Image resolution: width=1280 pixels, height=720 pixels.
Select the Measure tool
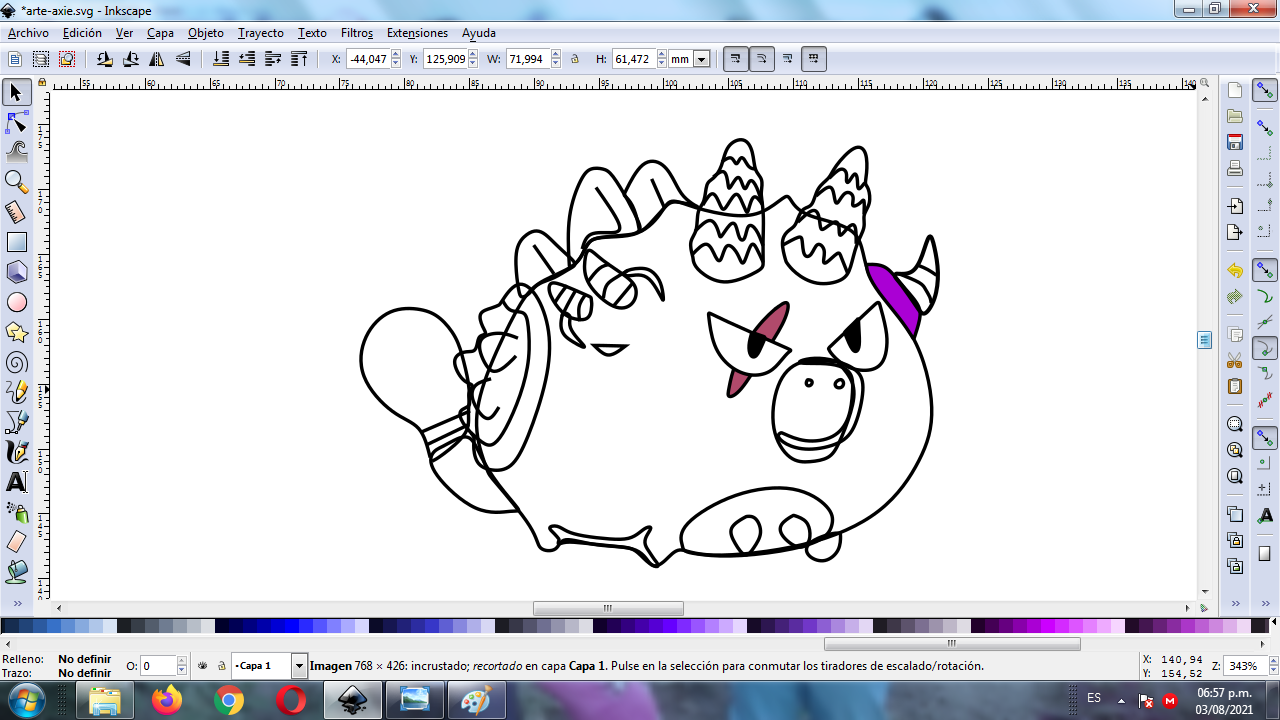tap(16, 212)
